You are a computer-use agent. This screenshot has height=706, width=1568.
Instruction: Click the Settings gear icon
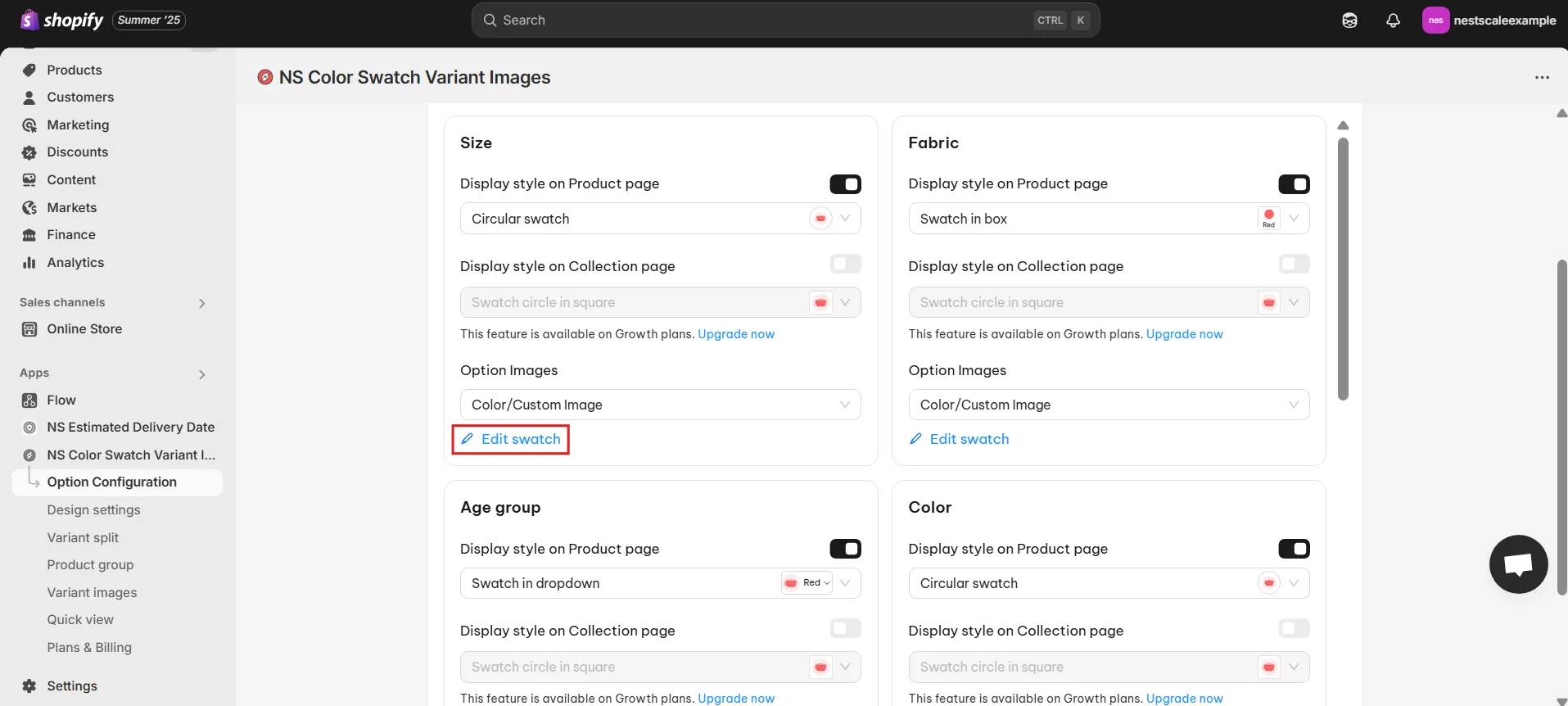29,686
